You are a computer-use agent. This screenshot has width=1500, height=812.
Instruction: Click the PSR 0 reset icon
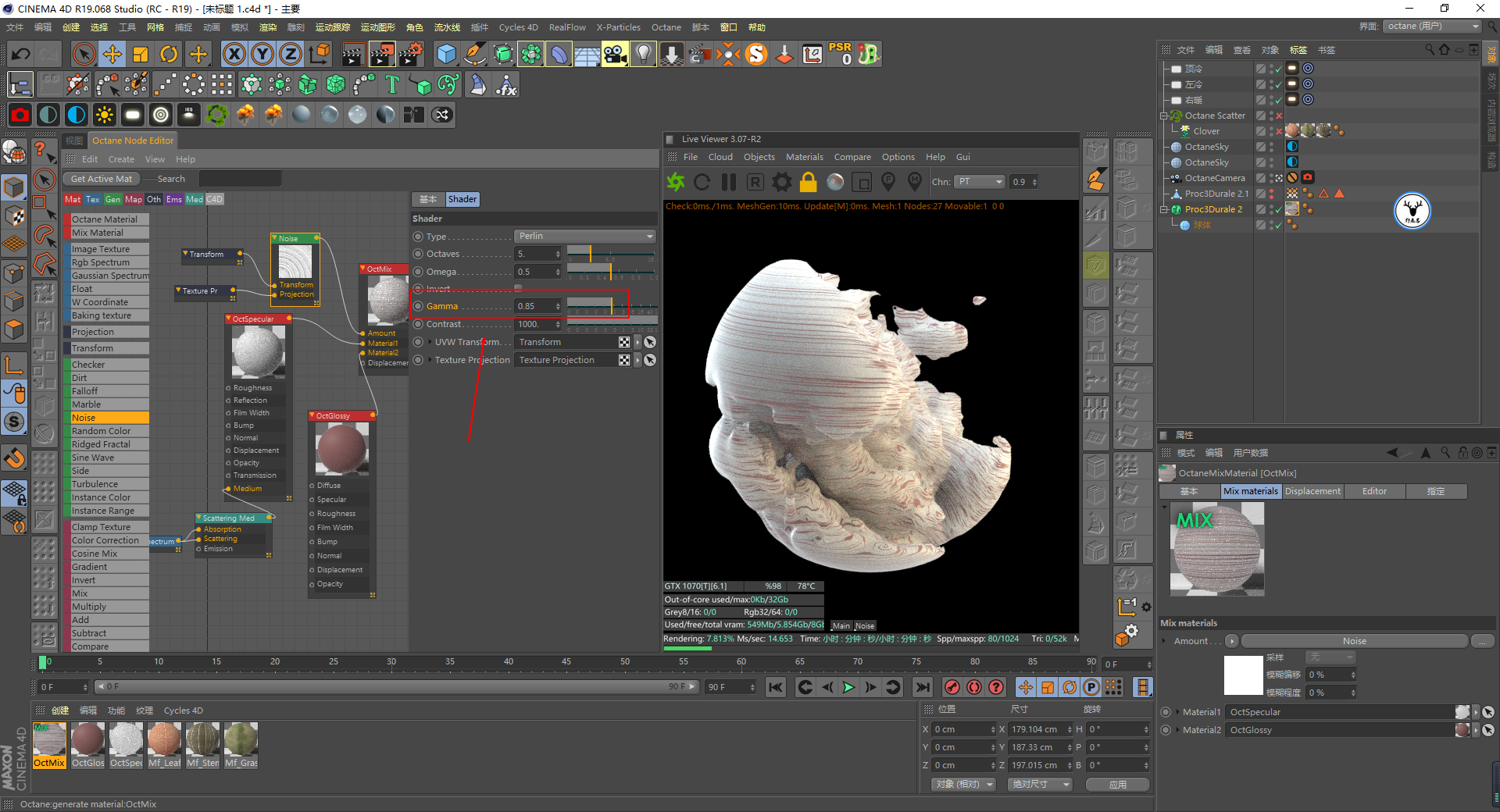tap(841, 54)
